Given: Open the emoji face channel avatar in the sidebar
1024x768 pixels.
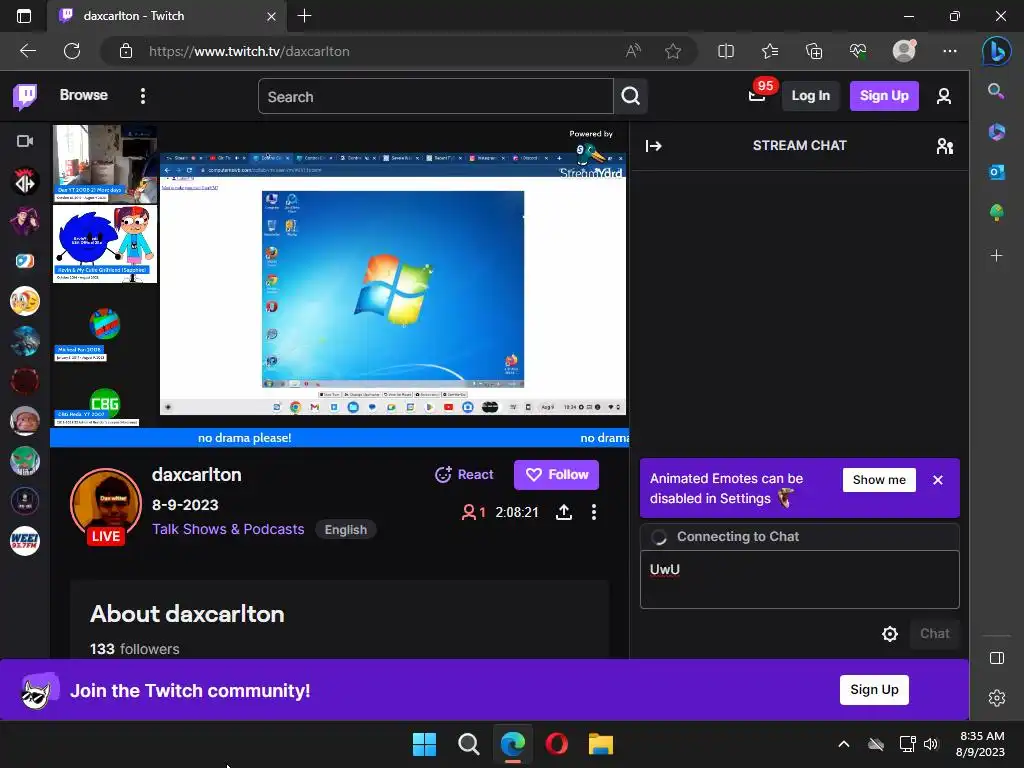Looking at the screenshot, I should point(25,301).
